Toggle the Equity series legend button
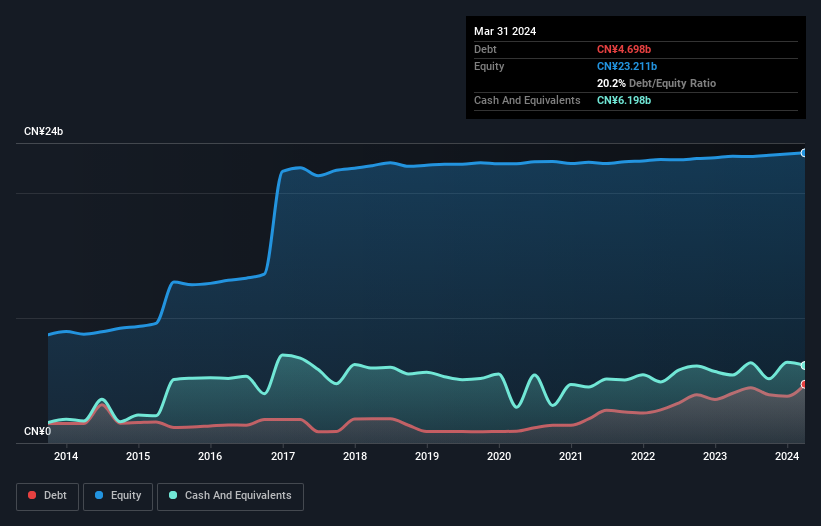Screen dimensions: 821x526 (118, 496)
